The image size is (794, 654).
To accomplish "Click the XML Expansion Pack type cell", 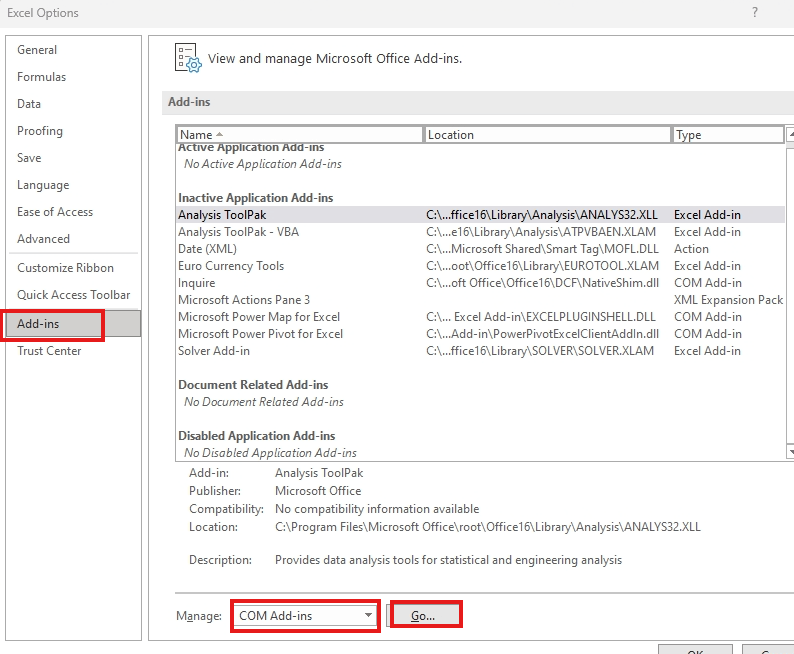I will tap(728, 300).
